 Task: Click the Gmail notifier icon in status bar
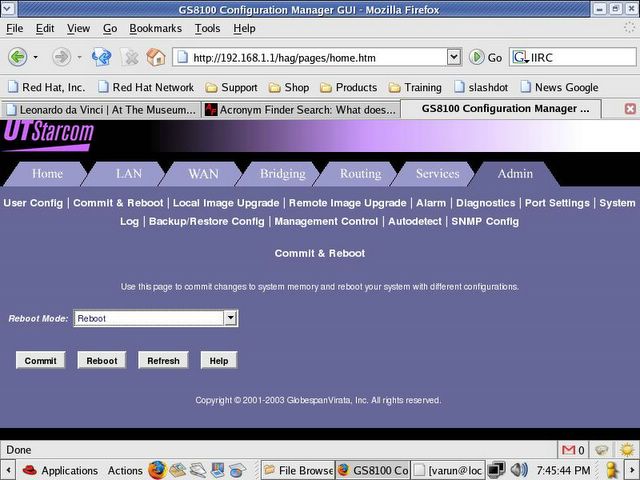pyautogui.click(x=569, y=450)
